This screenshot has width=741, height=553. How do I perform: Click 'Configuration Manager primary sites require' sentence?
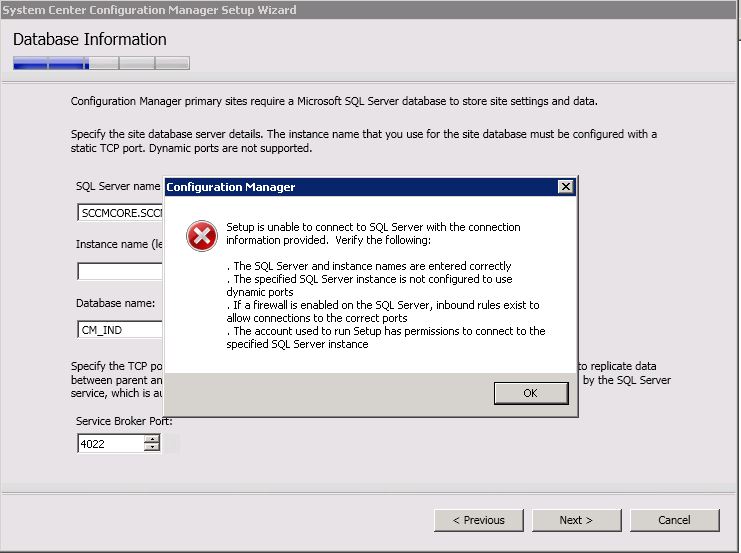tap(334, 101)
